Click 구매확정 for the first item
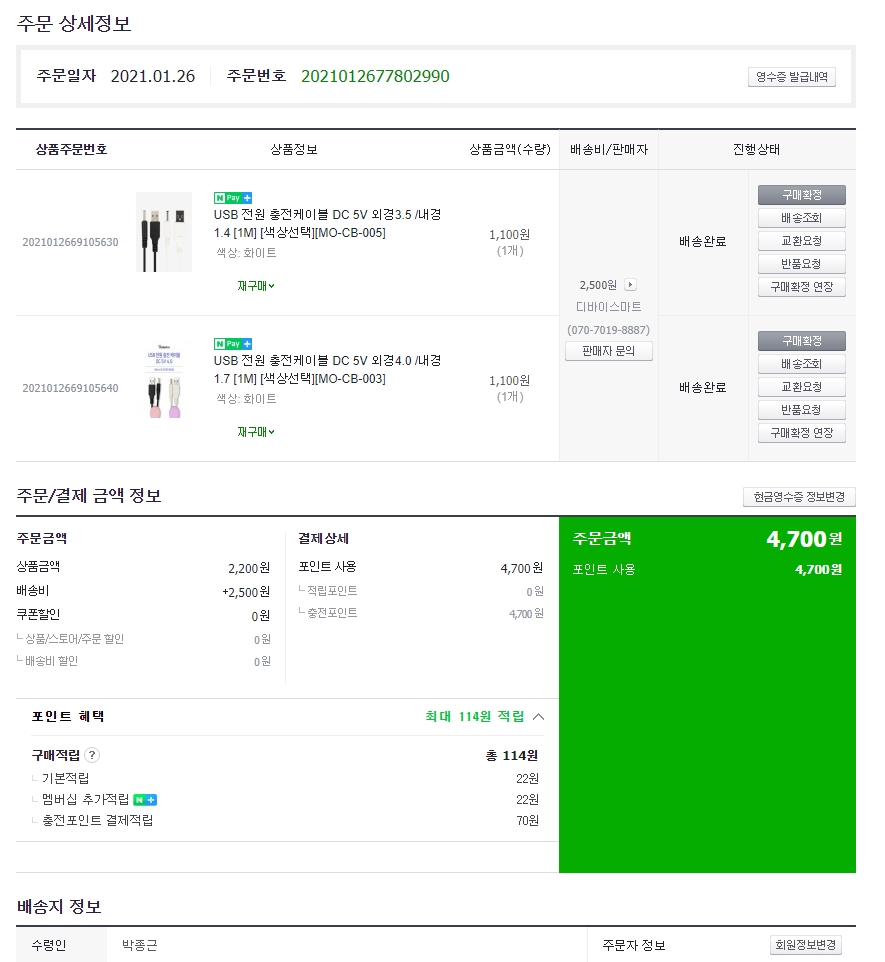 point(801,195)
